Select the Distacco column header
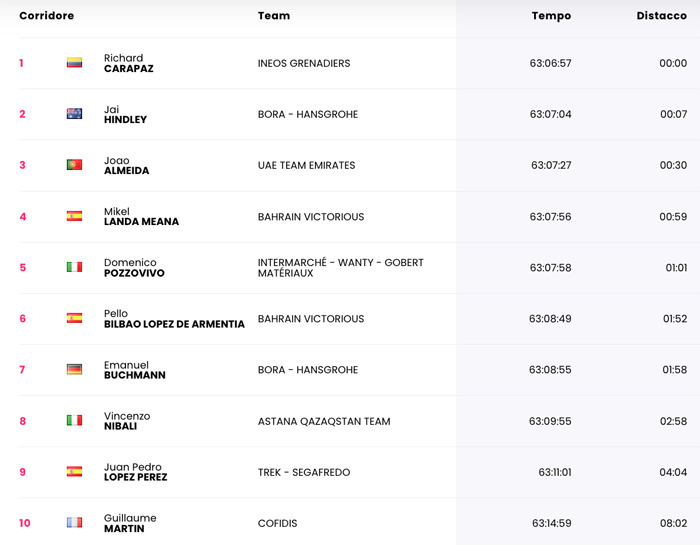 pos(661,16)
